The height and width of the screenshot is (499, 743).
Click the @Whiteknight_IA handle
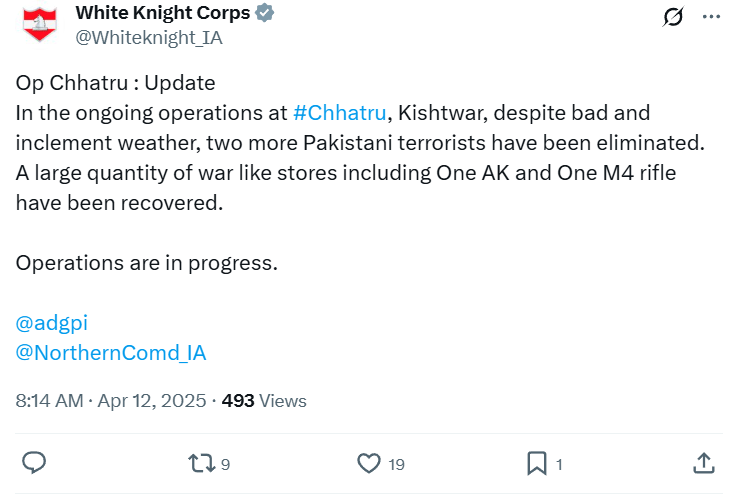point(149,37)
